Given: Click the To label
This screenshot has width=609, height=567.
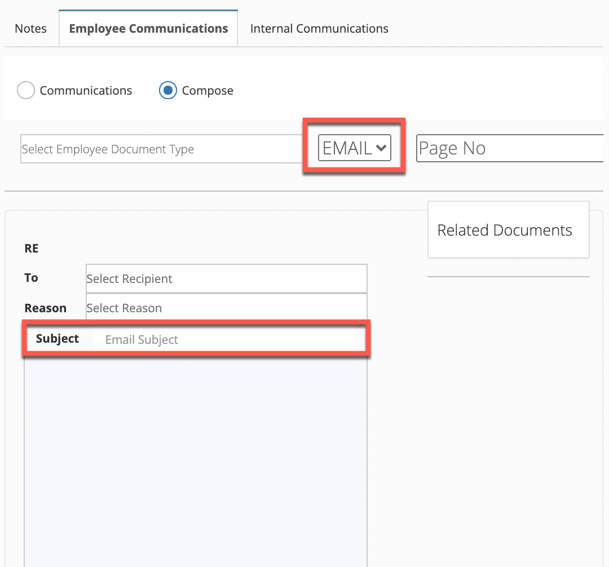Looking at the screenshot, I should click(x=31, y=278).
